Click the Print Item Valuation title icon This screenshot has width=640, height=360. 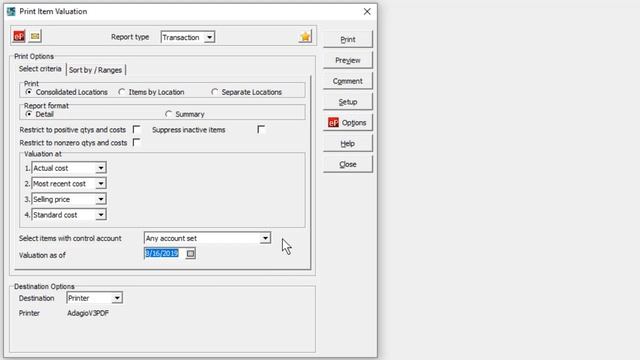pyautogui.click(x=11, y=11)
